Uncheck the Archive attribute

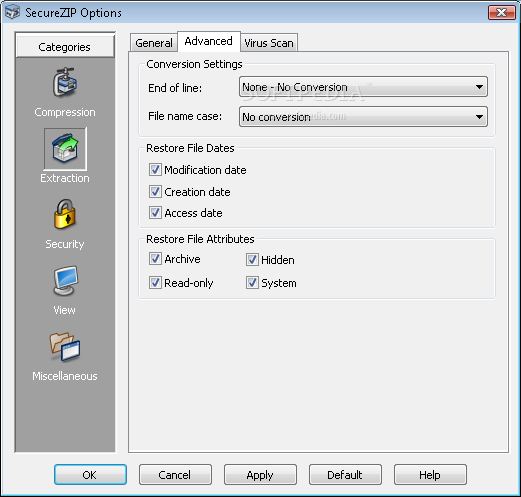(x=155, y=259)
